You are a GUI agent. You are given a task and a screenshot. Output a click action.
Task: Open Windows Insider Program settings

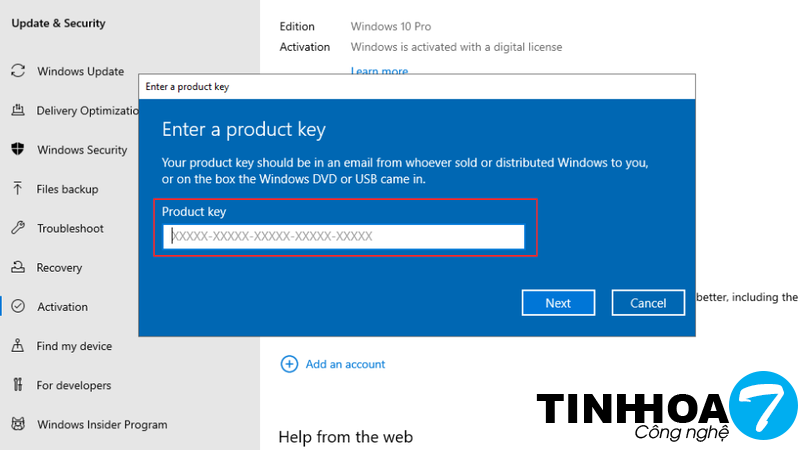click(101, 425)
